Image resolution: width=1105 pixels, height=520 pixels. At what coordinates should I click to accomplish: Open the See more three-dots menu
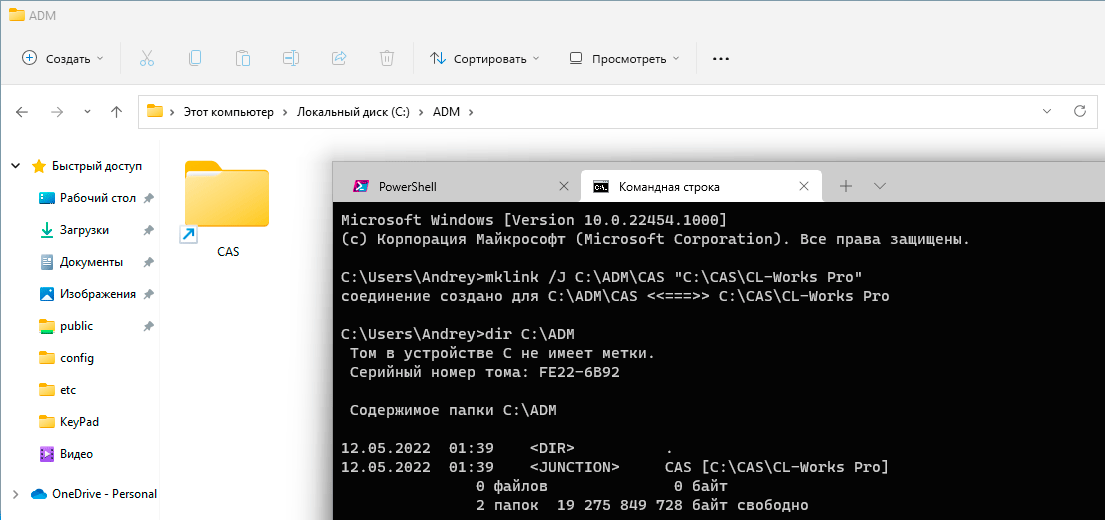click(720, 58)
